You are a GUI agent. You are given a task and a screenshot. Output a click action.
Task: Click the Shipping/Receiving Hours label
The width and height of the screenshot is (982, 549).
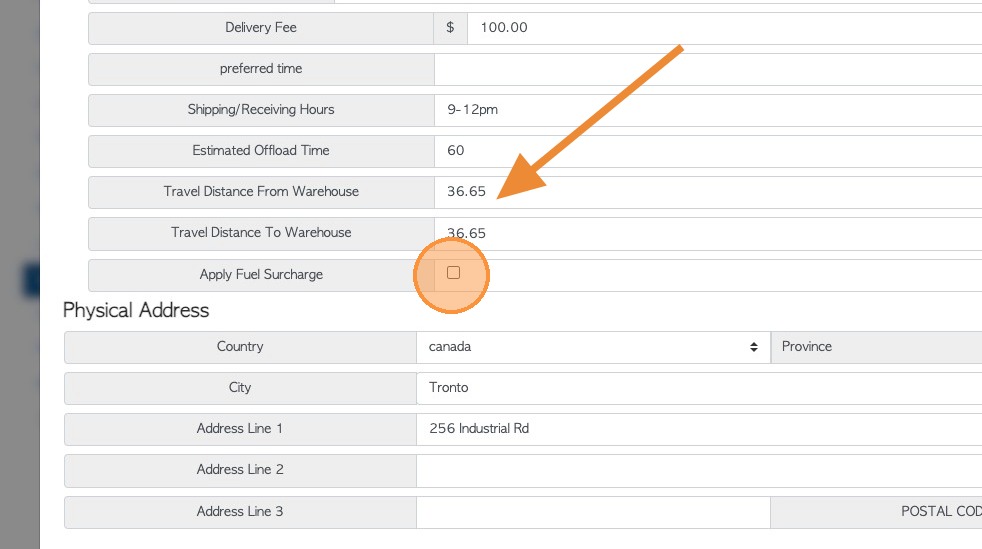point(261,110)
